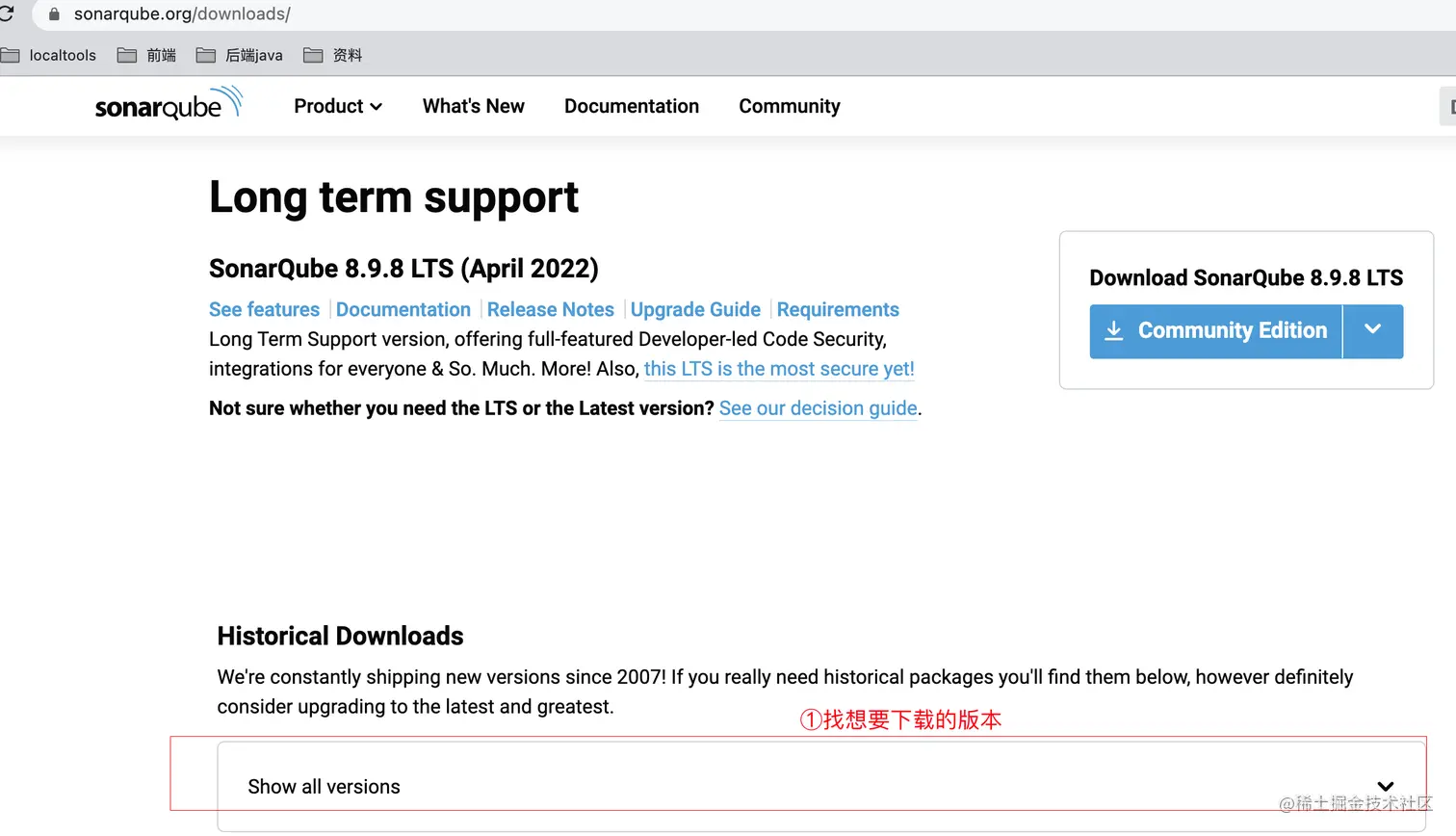Open the localtools bookmark folder
The width and height of the screenshot is (1456, 836).
coord(48,55)
